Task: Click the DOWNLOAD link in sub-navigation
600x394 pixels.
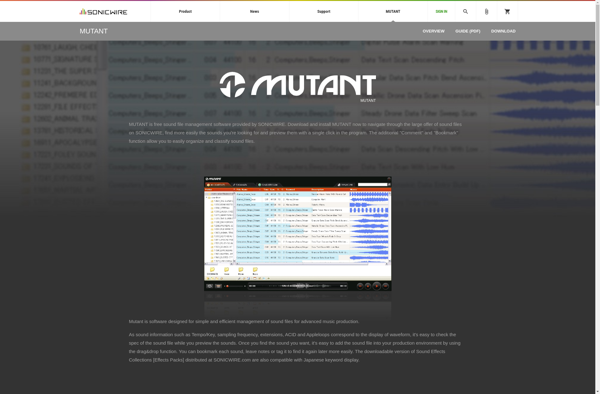Action: [x=503, y=31]
